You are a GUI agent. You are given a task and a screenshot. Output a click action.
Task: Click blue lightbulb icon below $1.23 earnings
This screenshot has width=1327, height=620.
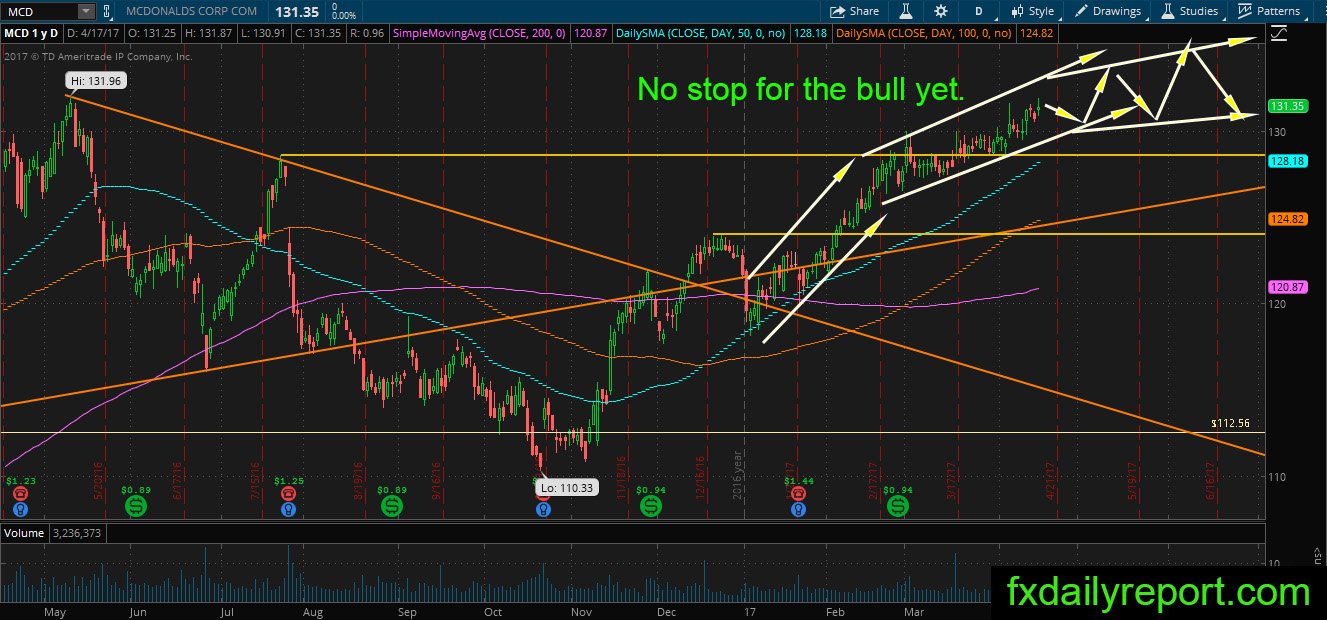22,509
